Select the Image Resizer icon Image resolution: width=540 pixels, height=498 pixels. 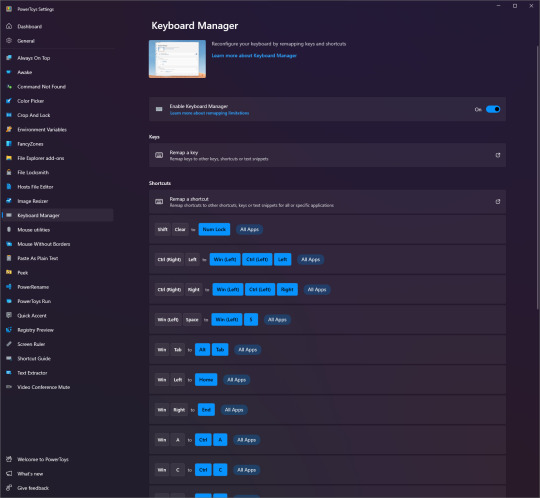coord(9,201)
